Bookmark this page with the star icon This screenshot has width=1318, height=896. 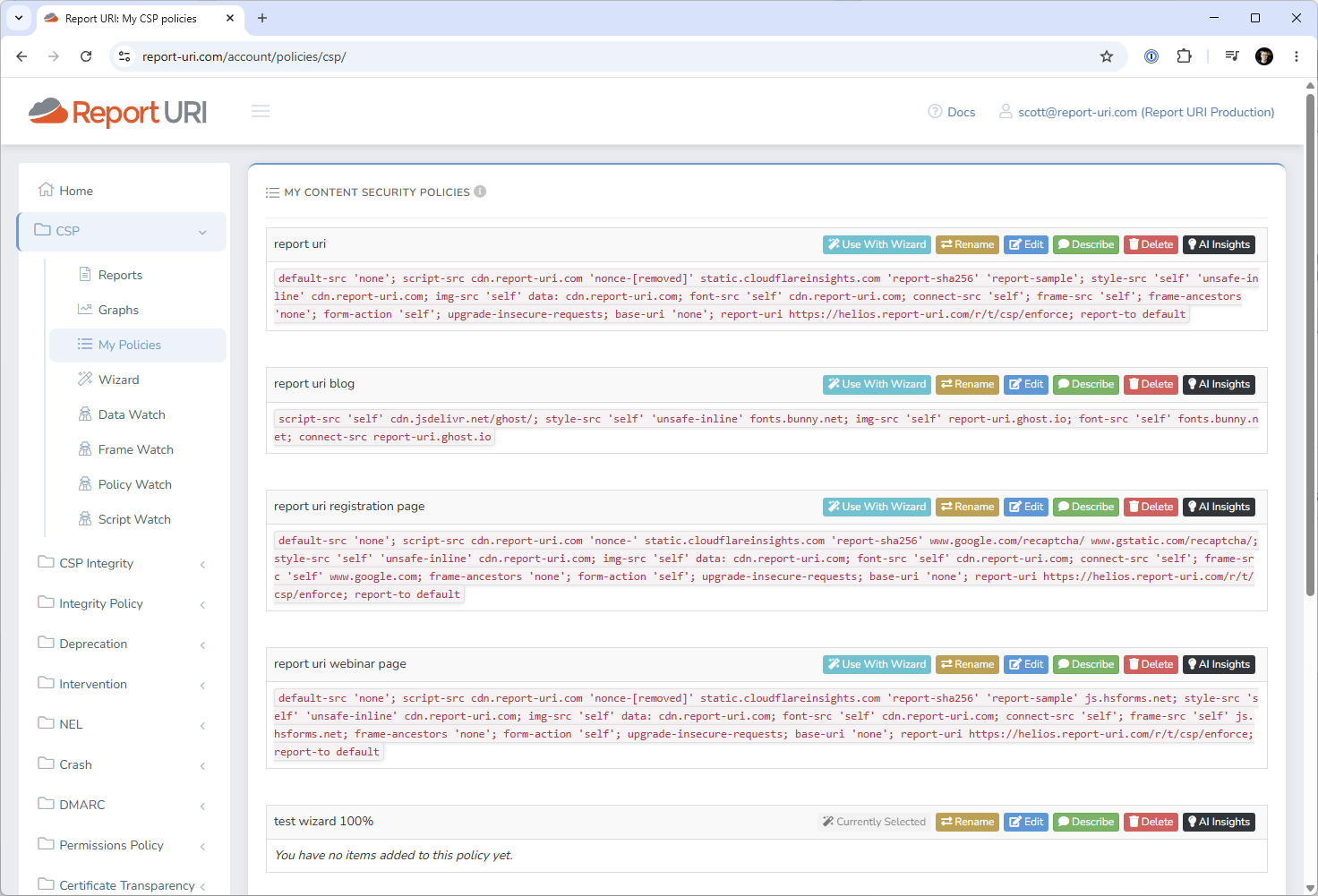[1107, 56]
